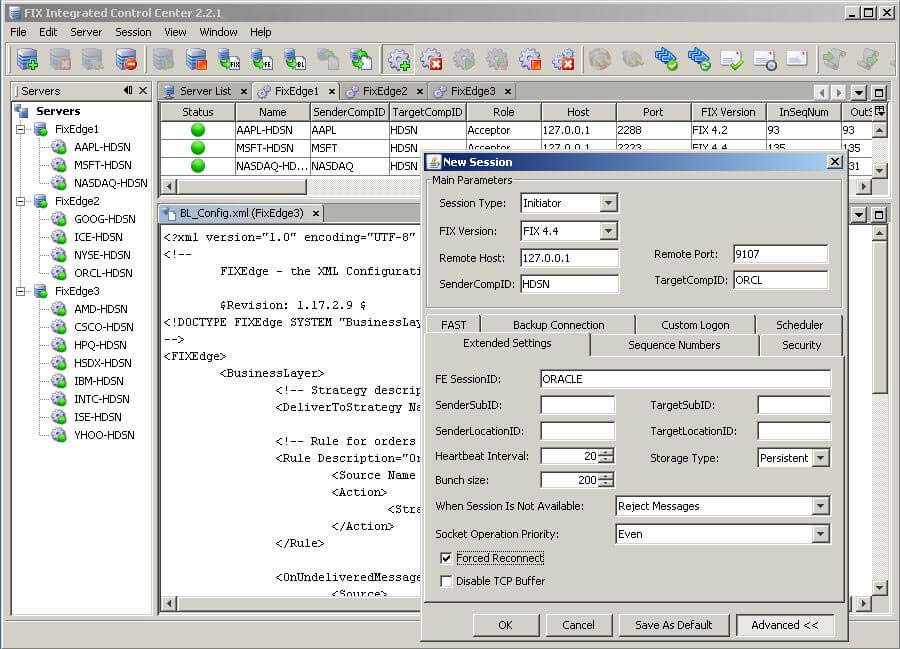Increase the Heartbeat Interval value
This screenshot has width=900, height=649.
click(x=606, y=452)
